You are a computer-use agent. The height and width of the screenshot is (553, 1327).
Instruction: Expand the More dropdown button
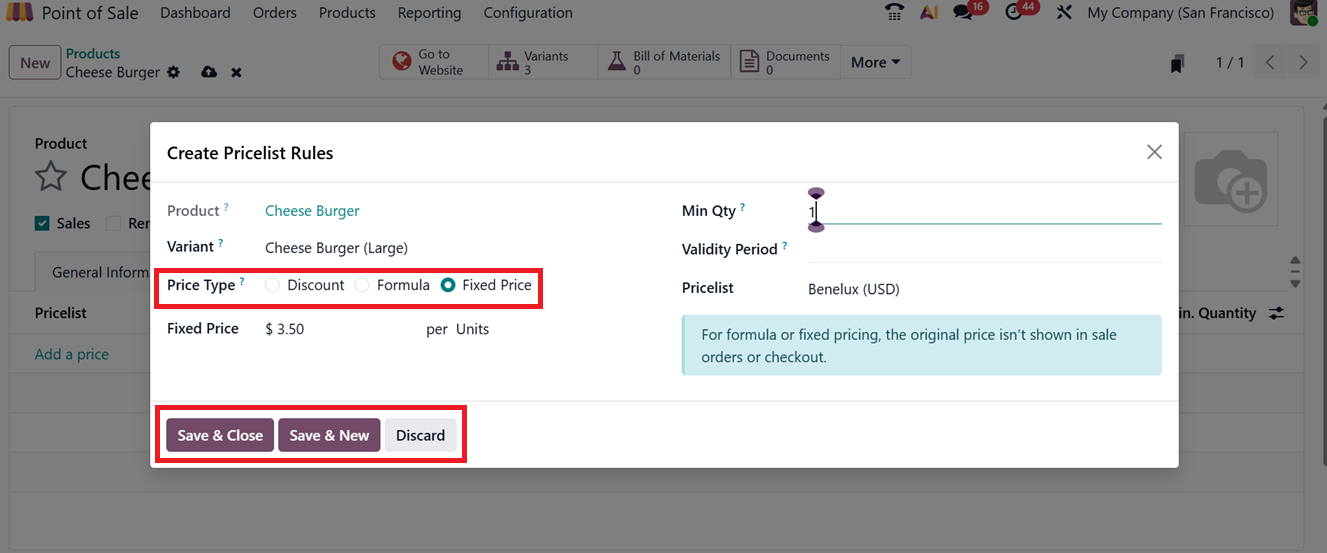(875, 62)
